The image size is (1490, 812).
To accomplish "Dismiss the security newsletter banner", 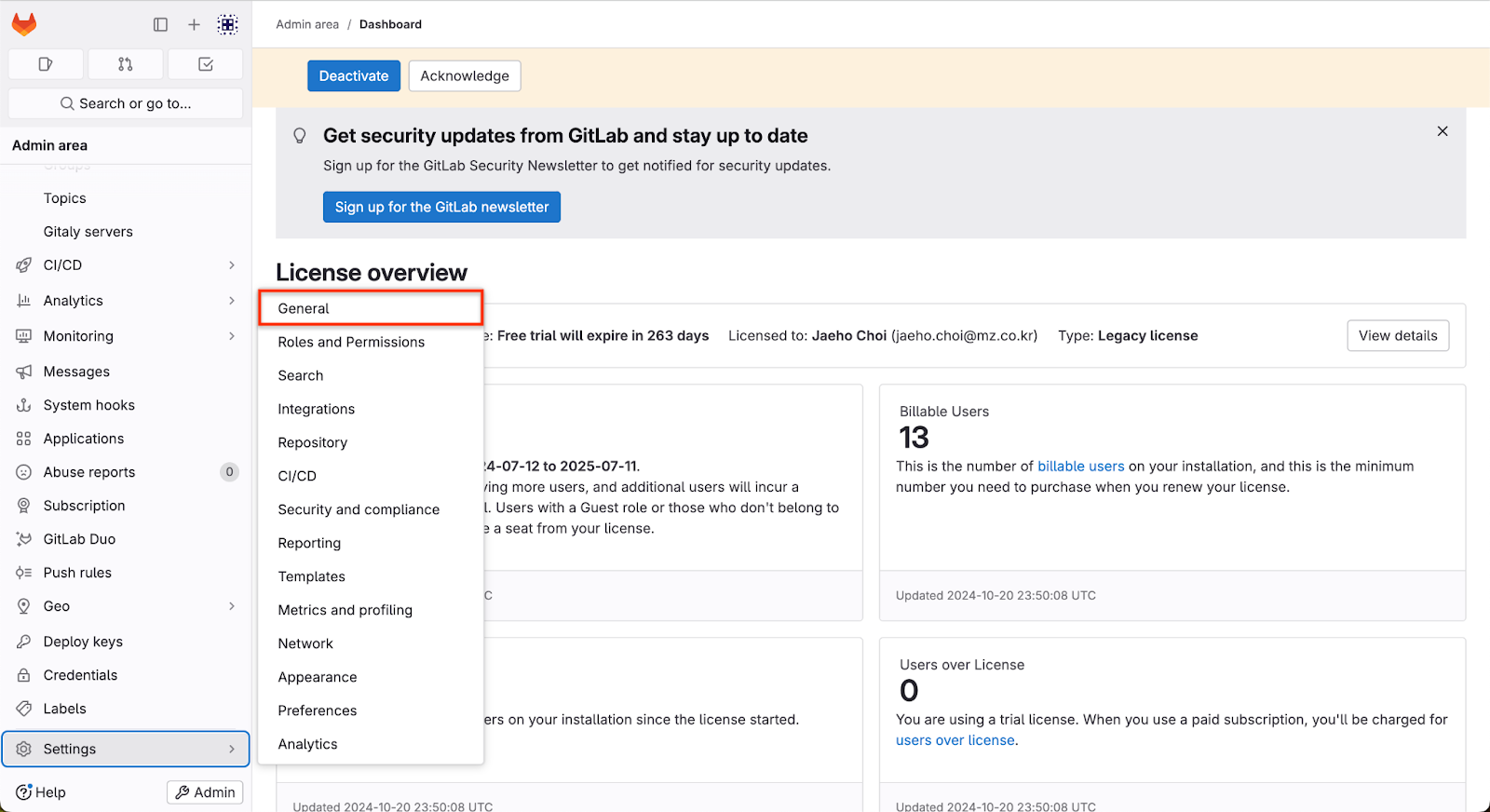I will point(1443,131).
